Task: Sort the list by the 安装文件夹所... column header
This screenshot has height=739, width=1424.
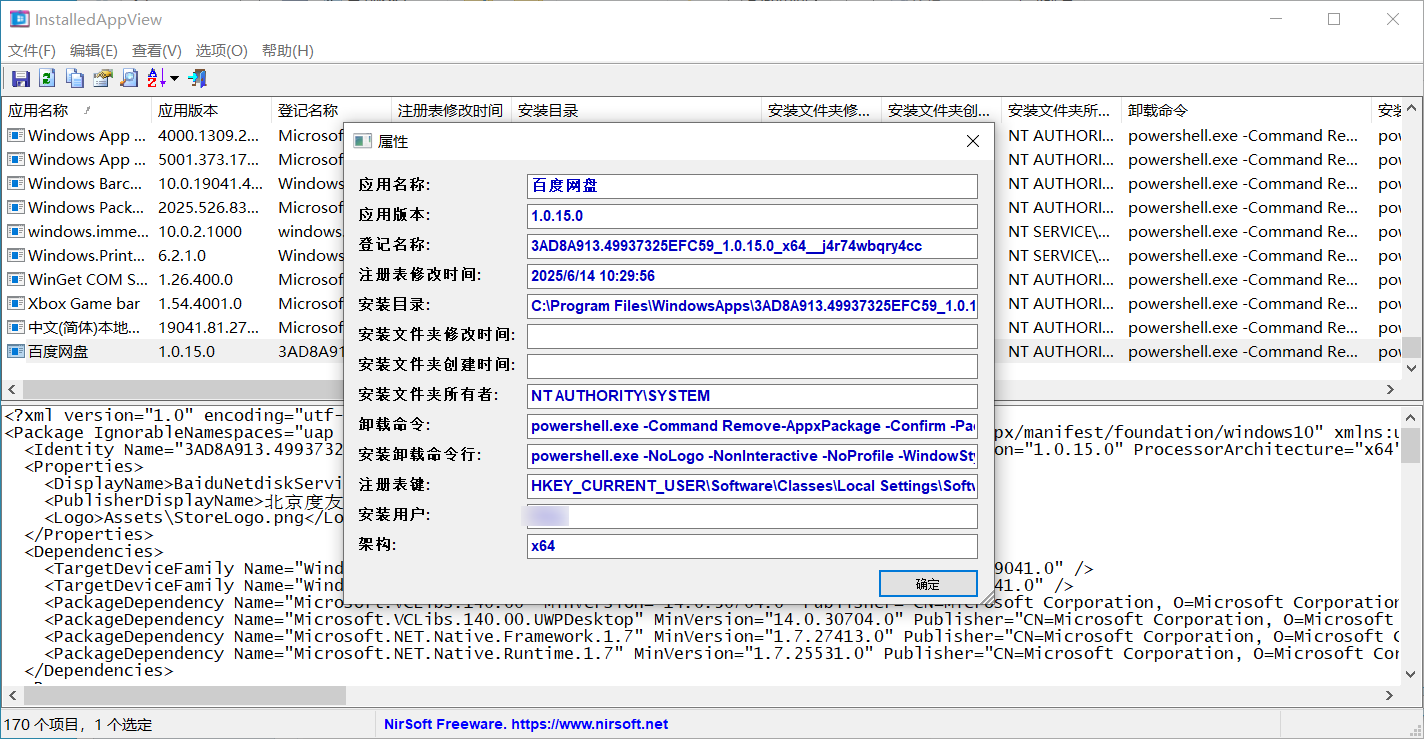Action: pyautogui.click(x=1061, y=110)
